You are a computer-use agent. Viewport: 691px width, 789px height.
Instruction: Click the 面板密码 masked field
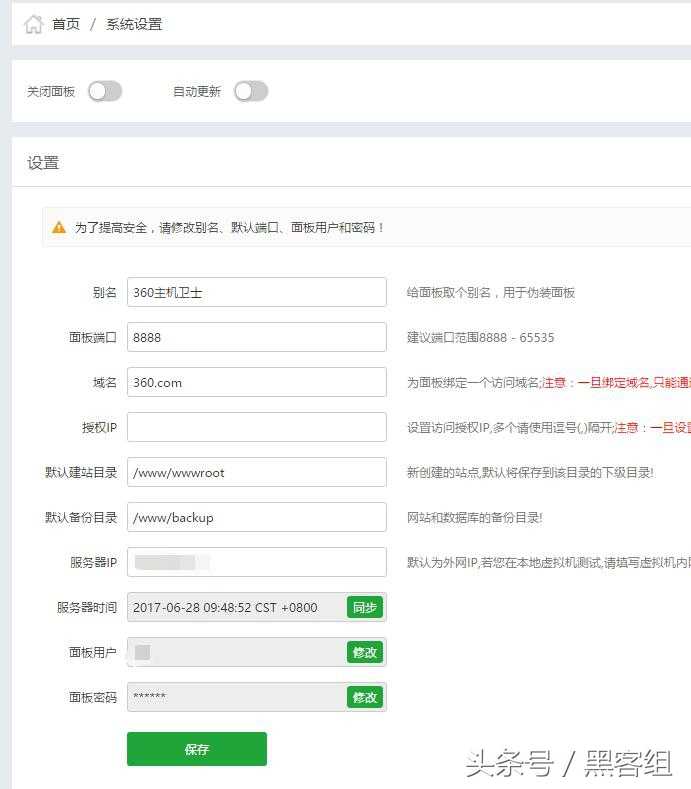pyautogui.click(x=237, y=697)
